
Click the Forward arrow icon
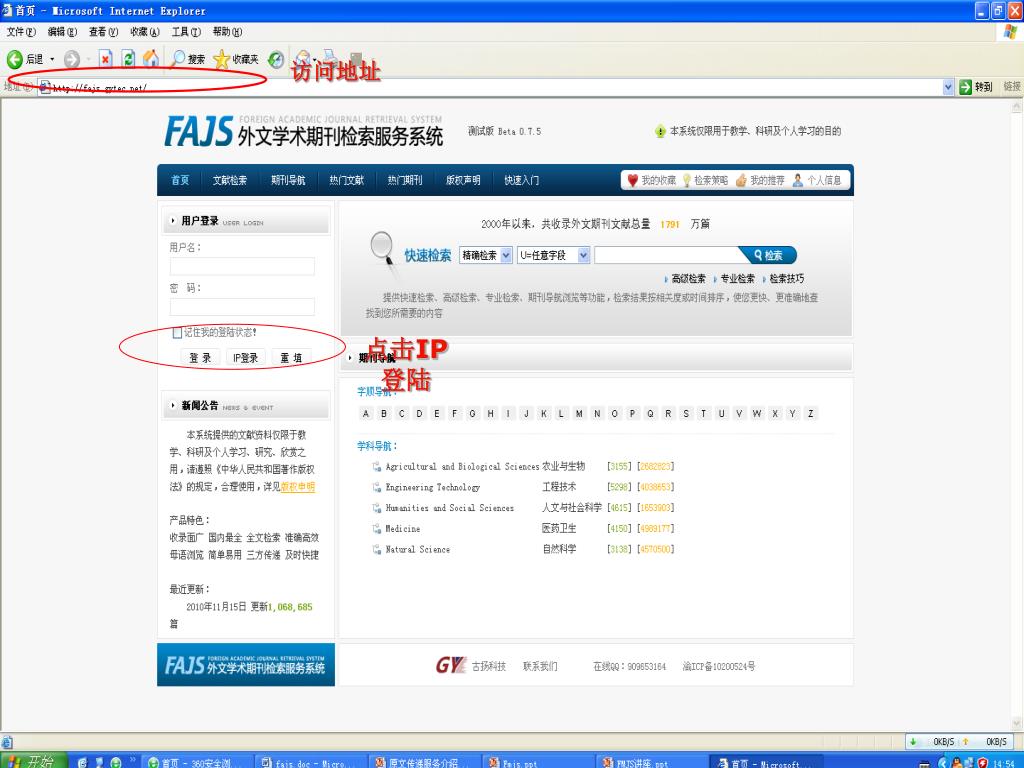[72, 59]
